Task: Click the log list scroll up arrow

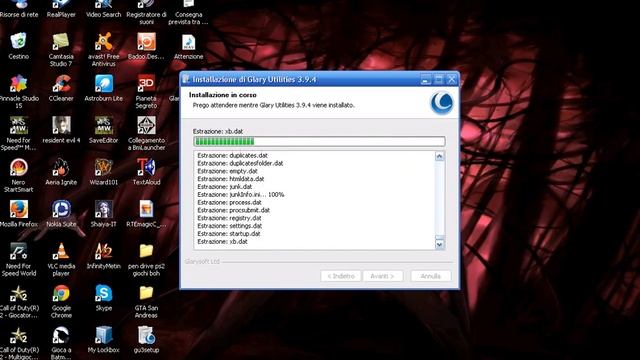Action: [440, 156]
